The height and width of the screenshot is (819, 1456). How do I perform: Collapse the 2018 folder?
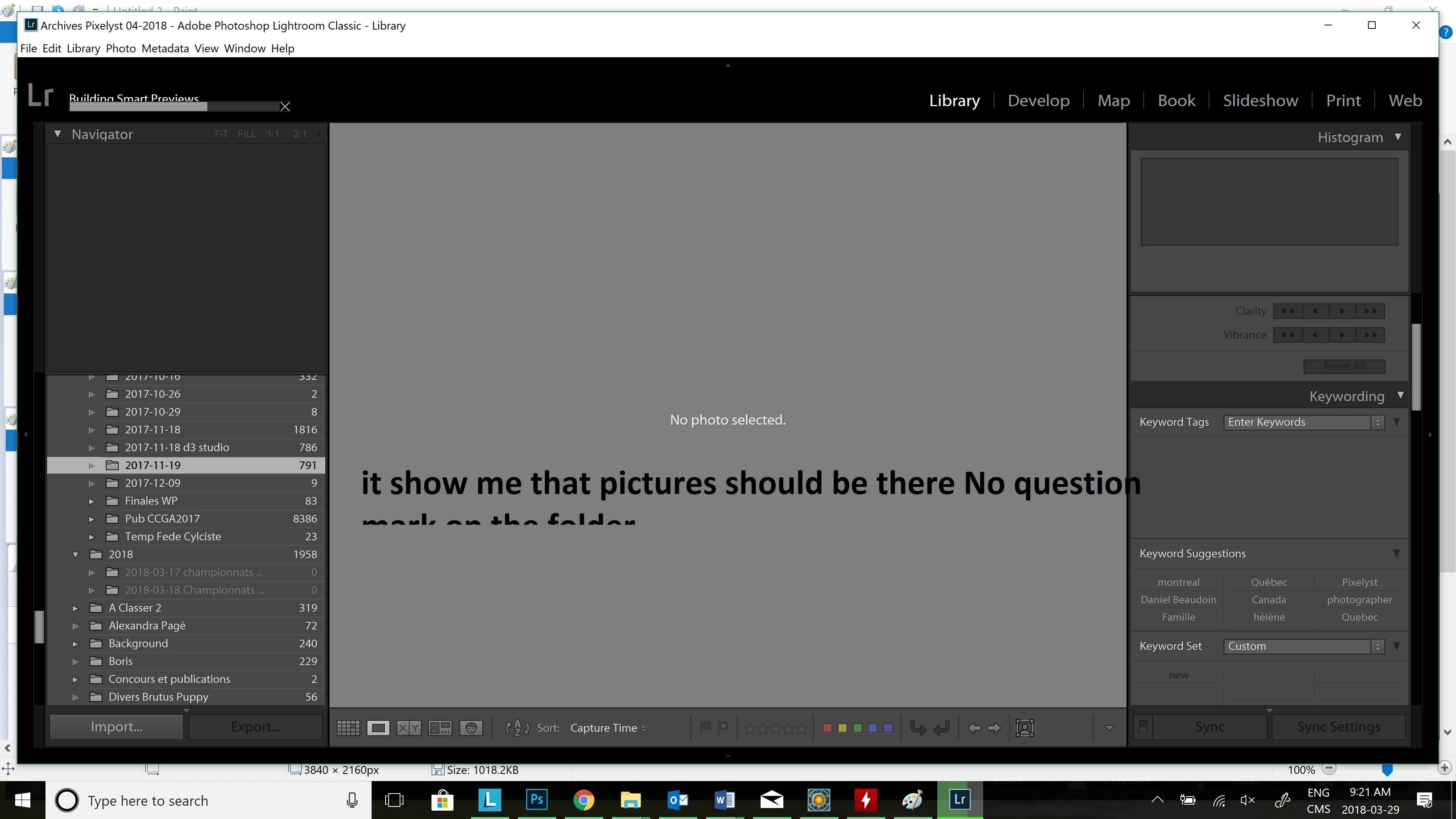pyautogui.click(x=75, y=554)
